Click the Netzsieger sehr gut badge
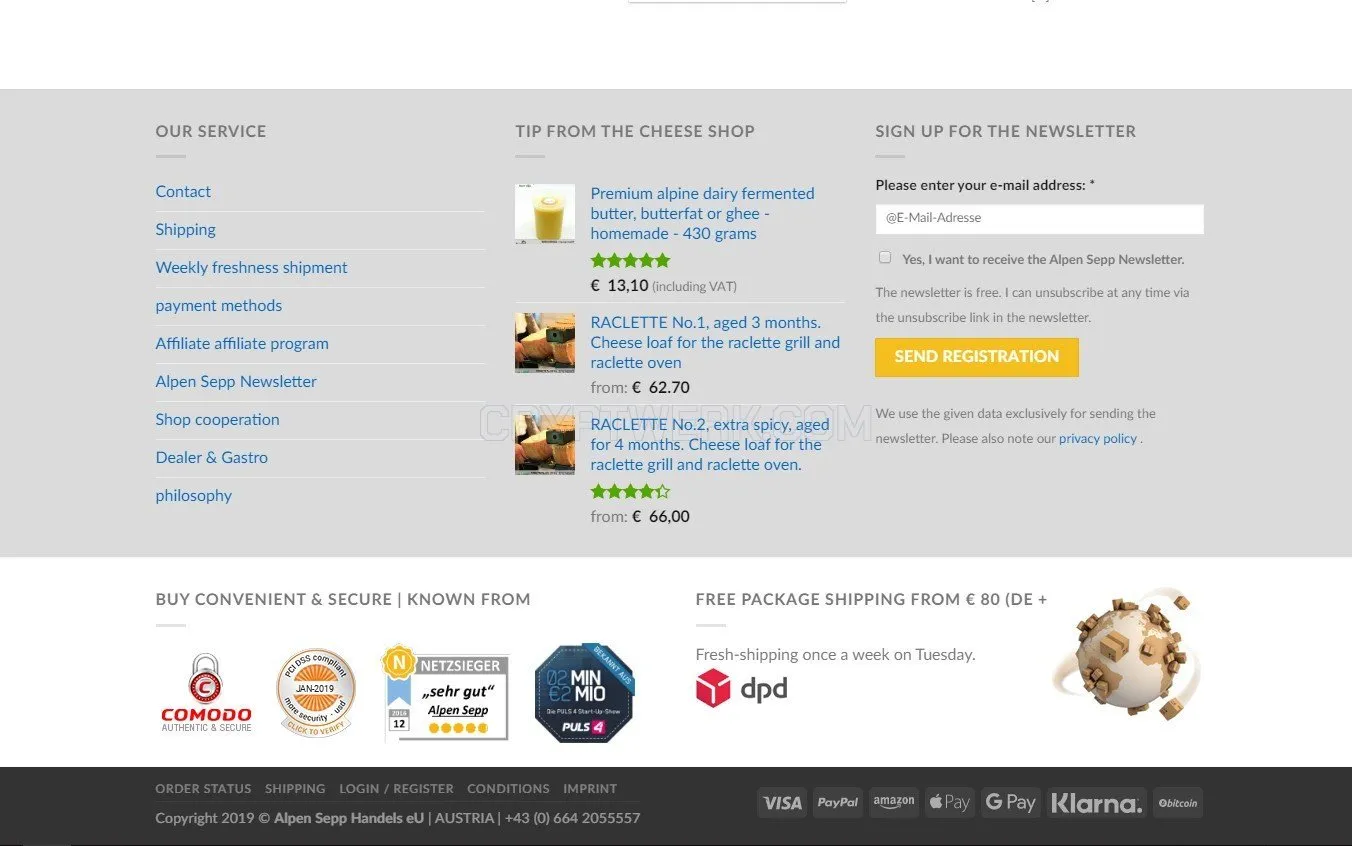The image size is (1352, 846). pyautogui.click(x=446, y=693)
